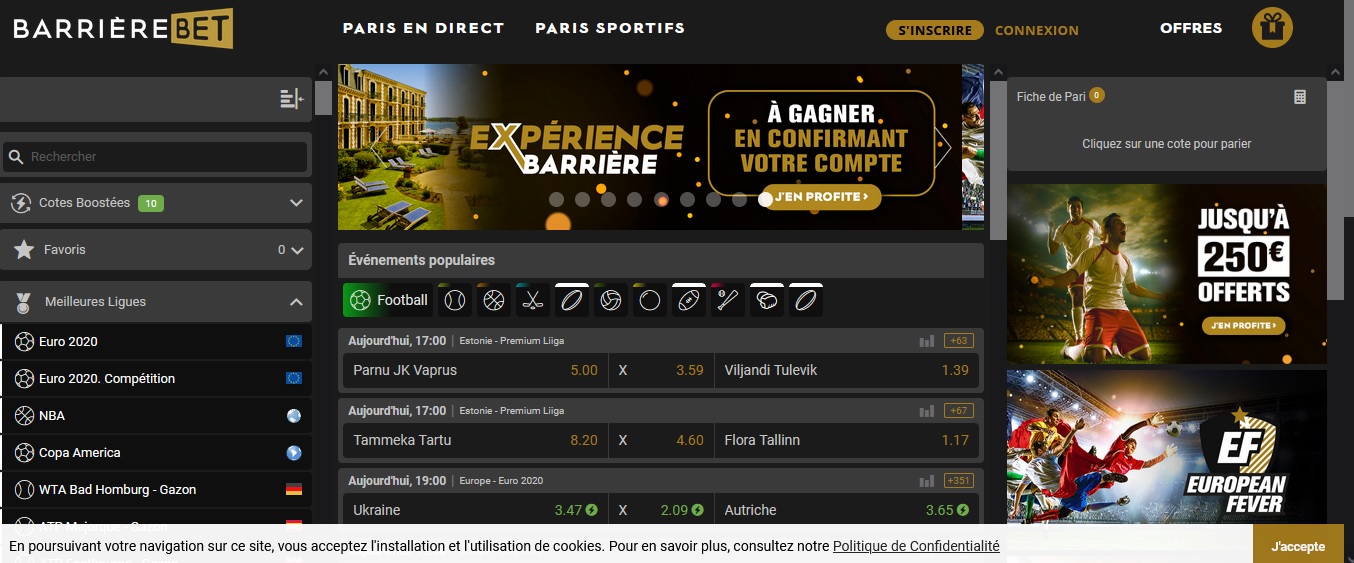
Task: Select the basketball sport icon
Action: (x=494, y=300)
